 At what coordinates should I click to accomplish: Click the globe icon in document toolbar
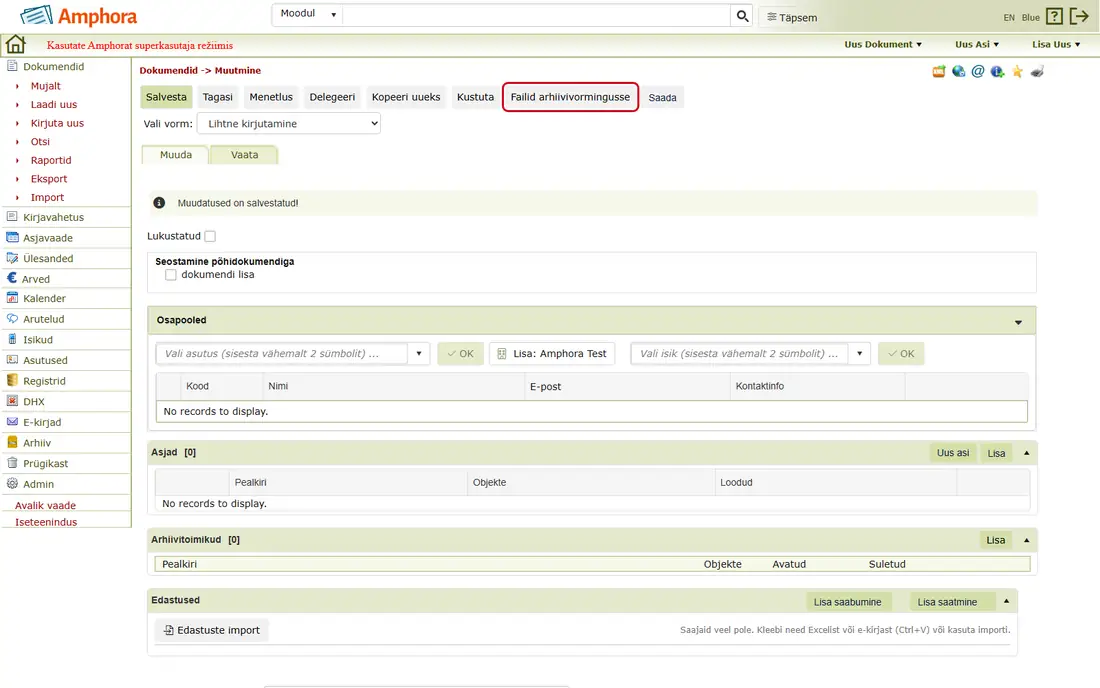(x=958, y=71)
